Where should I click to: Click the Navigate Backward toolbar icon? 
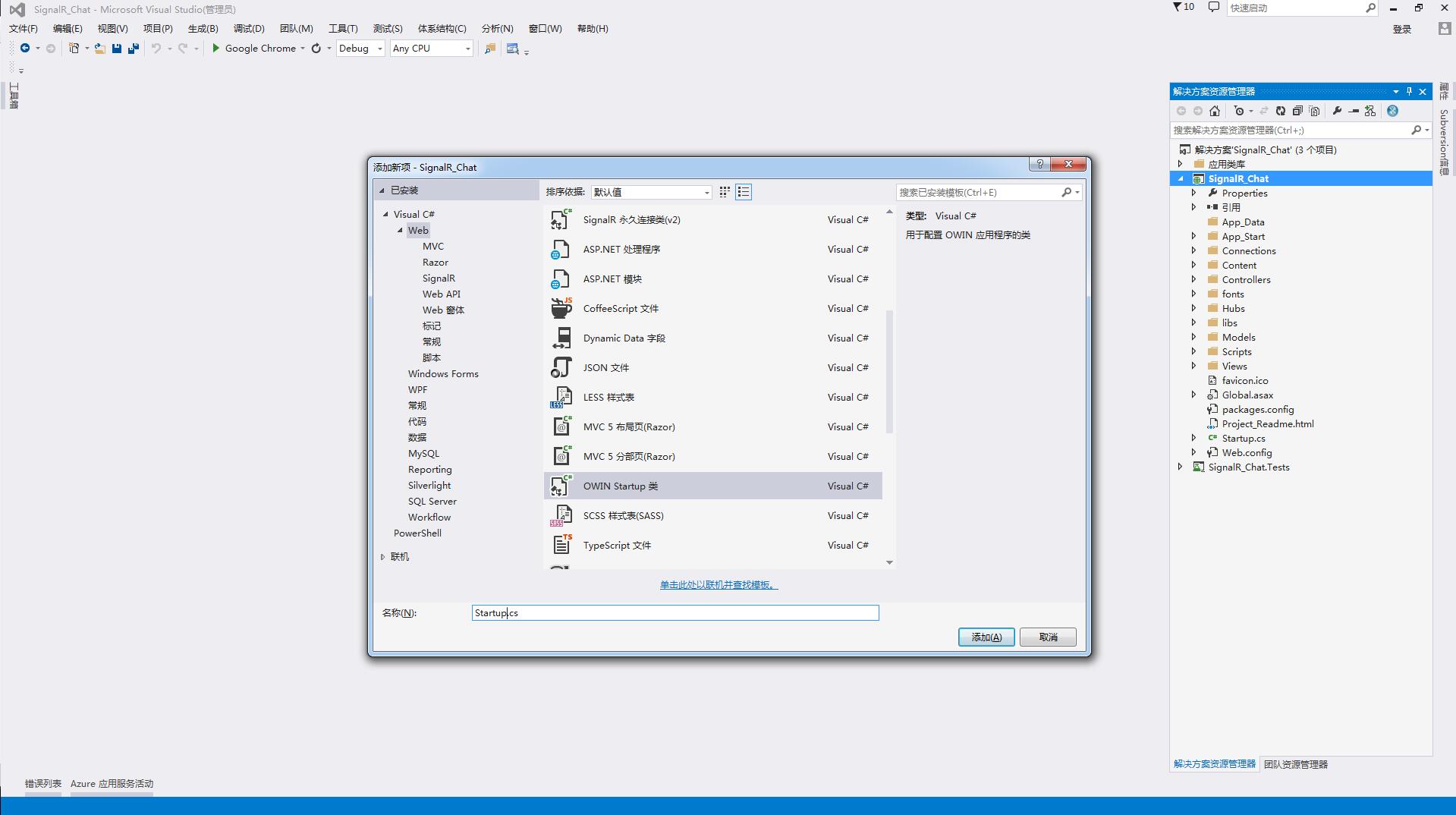tap(25, 48)
